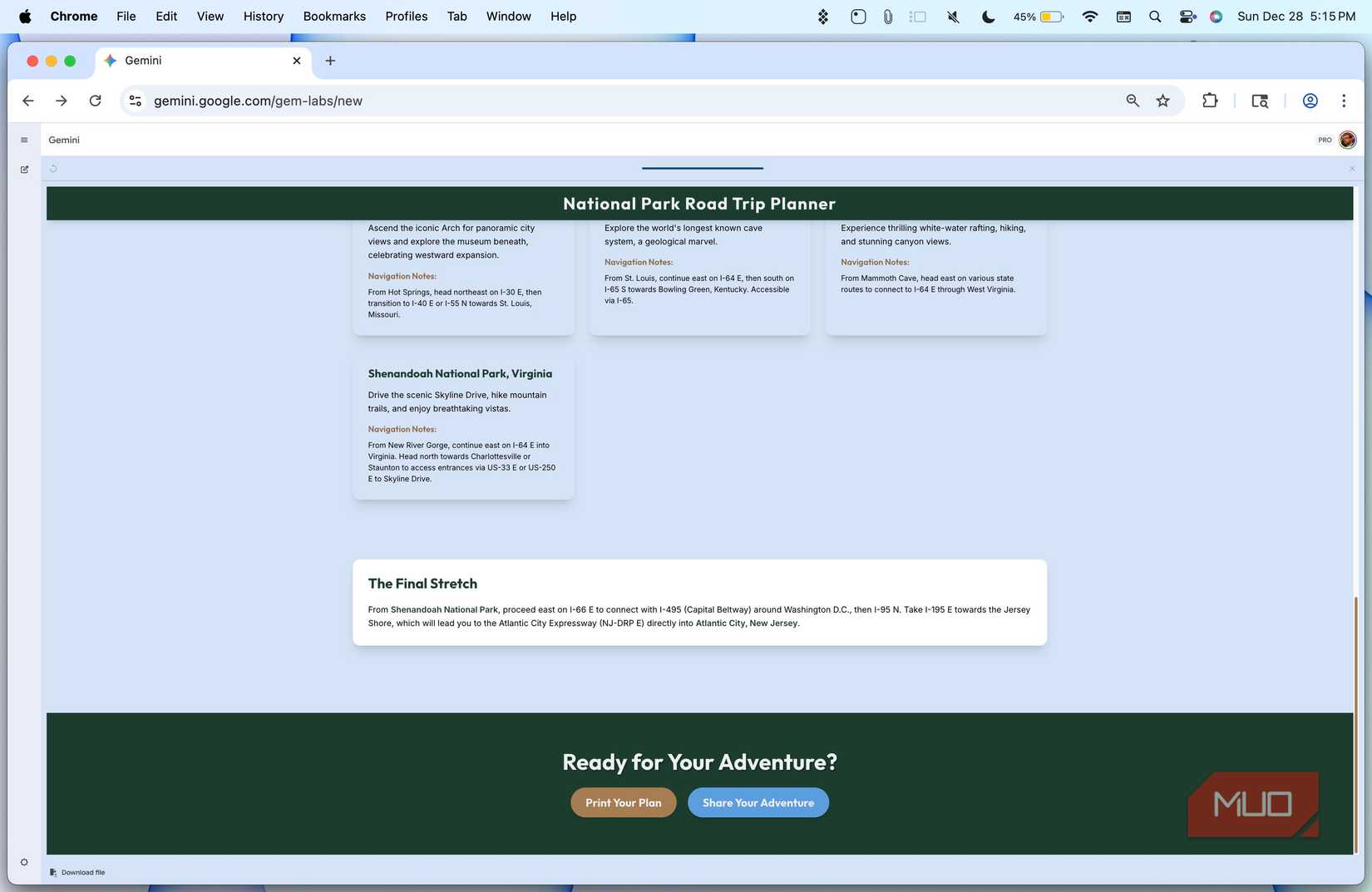Click the PRO badge
Image resolution: width=1372 pixels, height=892 pixels.
(1325, 140)
